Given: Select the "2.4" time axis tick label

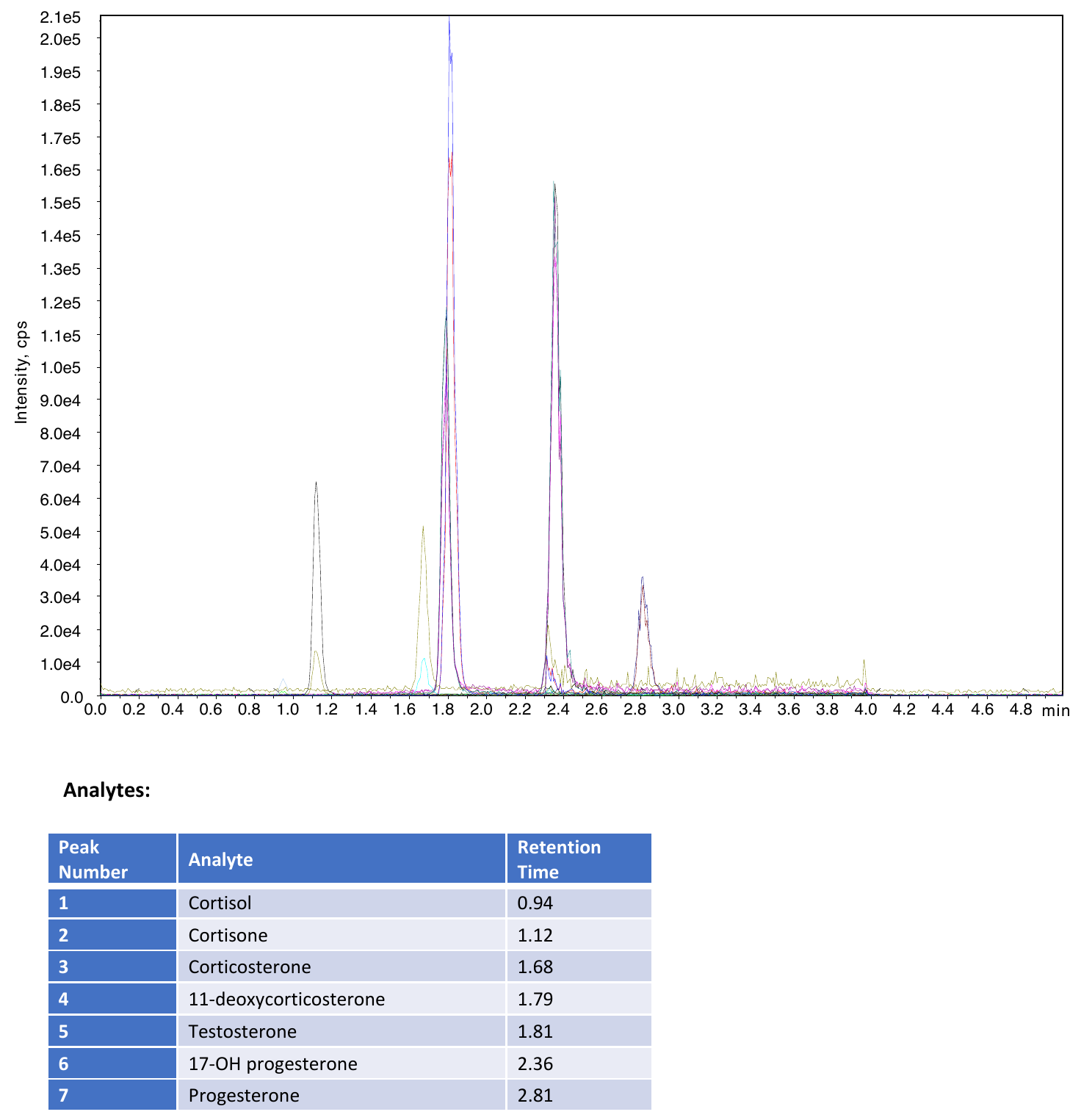Looking at the screenshot, I should click(559, 709).
